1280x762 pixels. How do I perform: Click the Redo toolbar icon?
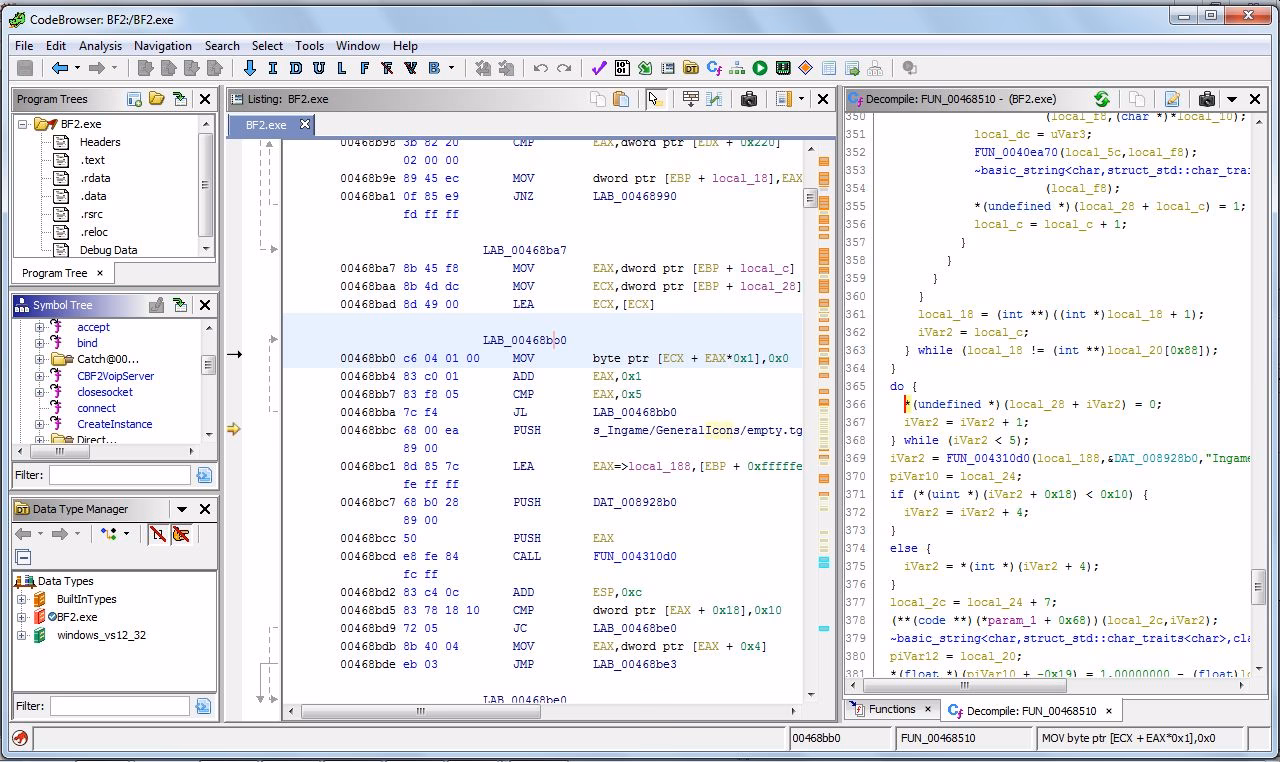tap(564, 68)
